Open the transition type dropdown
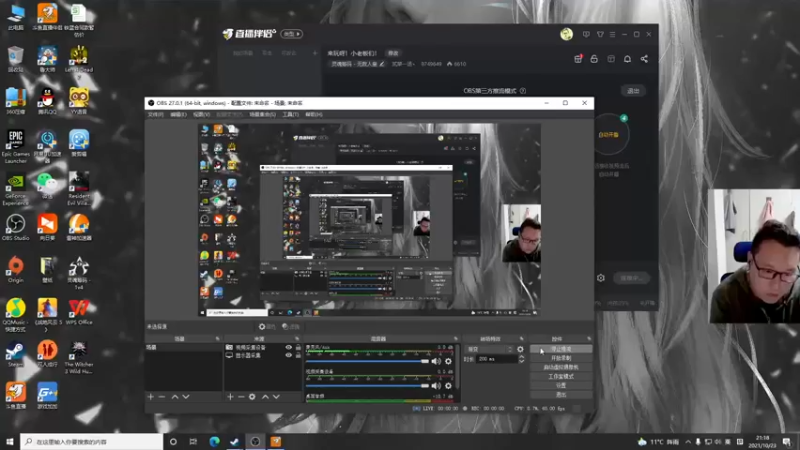800x450 pixels. [x=489, y=349]
